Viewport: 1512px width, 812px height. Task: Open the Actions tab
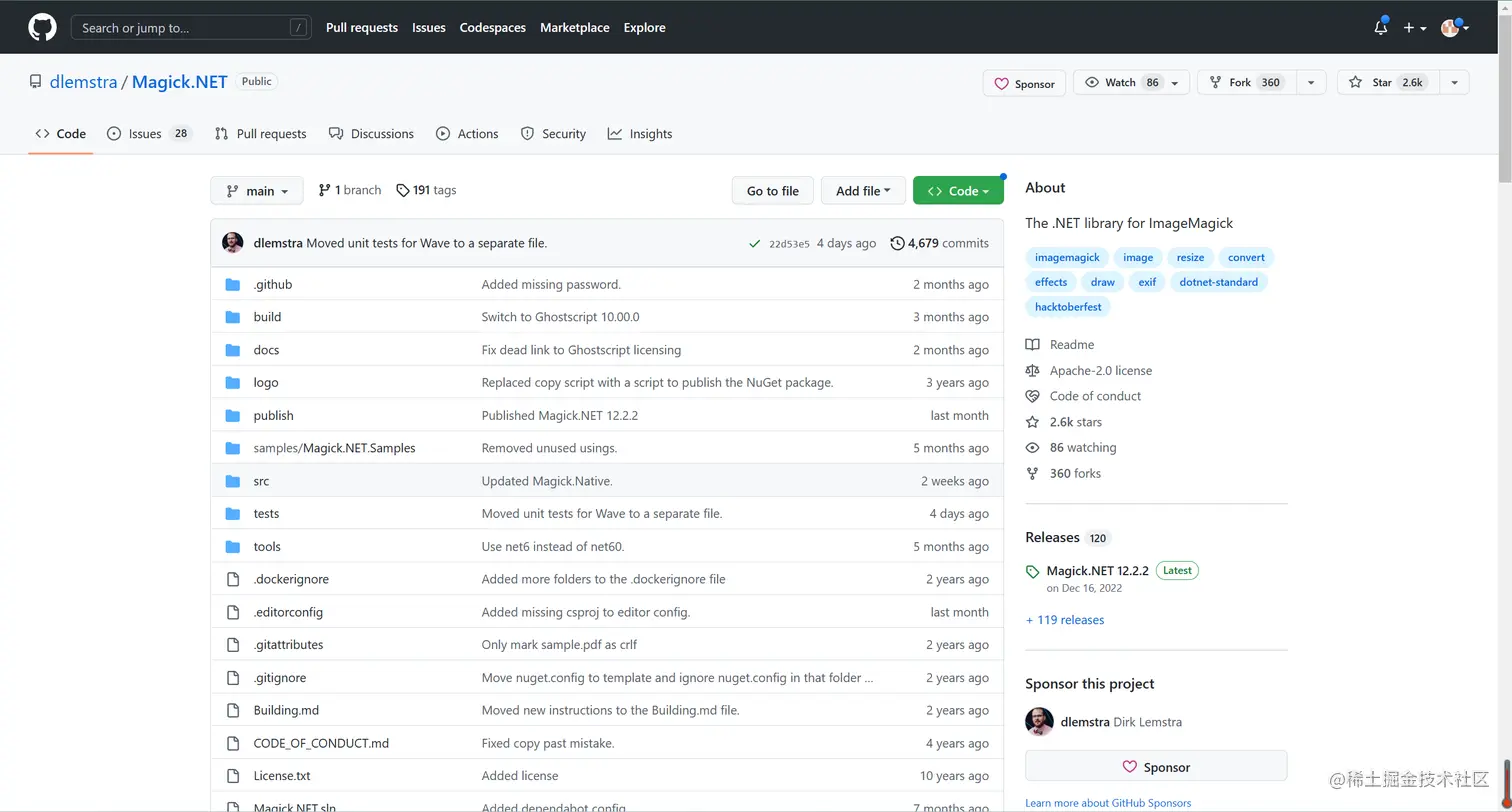click(x=467, y=134)
